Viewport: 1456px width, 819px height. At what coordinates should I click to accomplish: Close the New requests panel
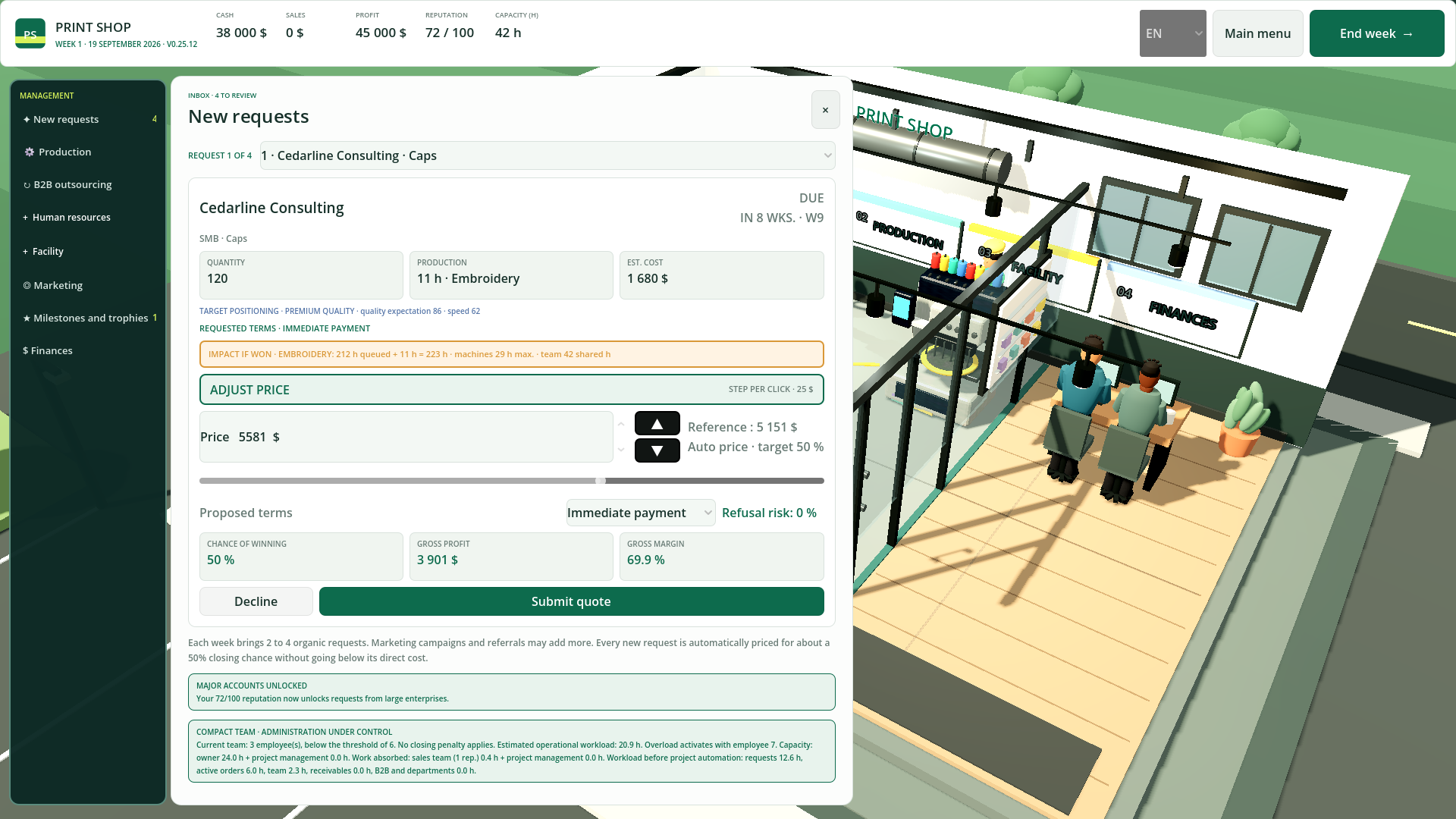pos(825,110)
